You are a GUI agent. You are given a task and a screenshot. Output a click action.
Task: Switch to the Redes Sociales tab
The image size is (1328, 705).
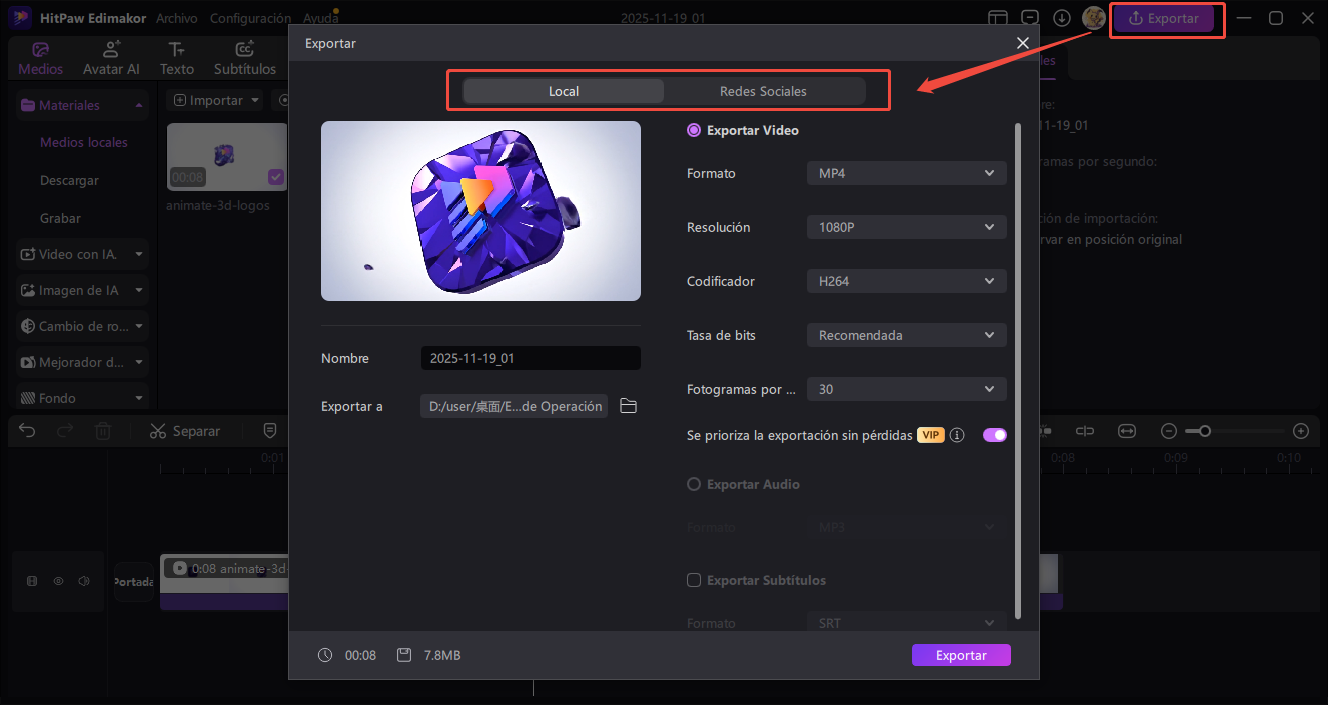click(x=763, y=91)
